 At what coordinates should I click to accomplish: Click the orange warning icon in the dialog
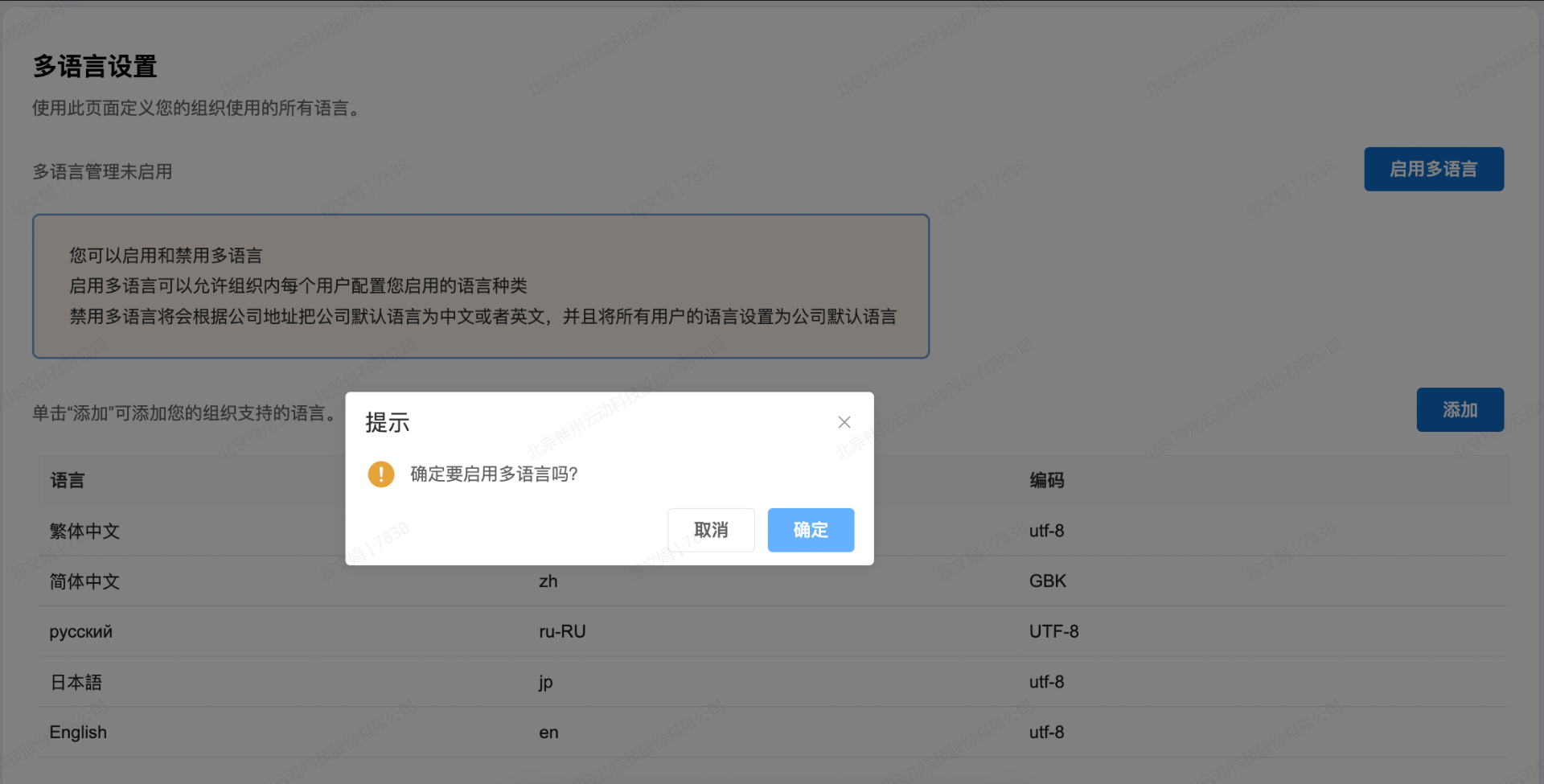381,474
